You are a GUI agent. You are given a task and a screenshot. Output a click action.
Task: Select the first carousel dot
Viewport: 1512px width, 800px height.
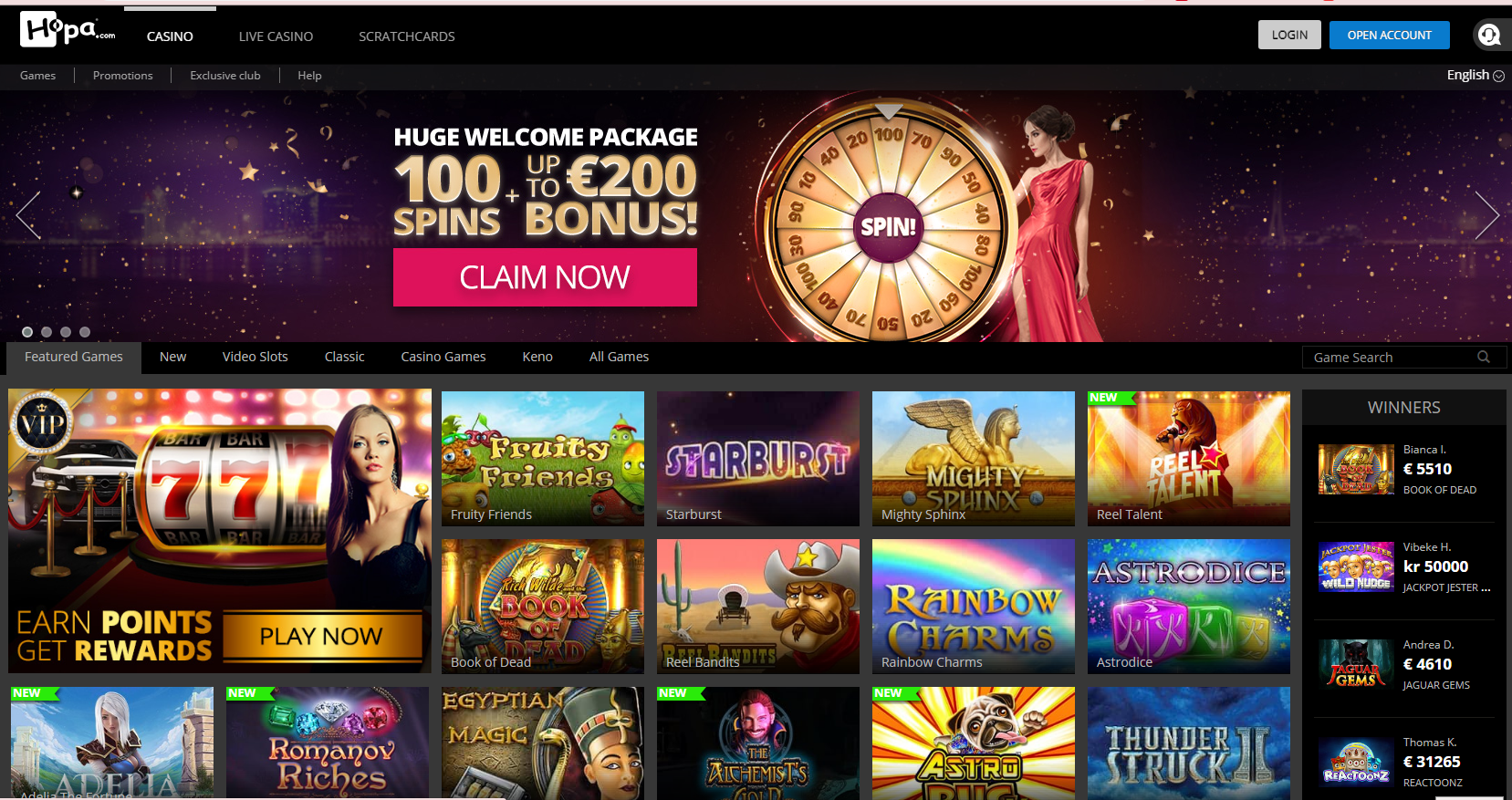click(27, 332)
